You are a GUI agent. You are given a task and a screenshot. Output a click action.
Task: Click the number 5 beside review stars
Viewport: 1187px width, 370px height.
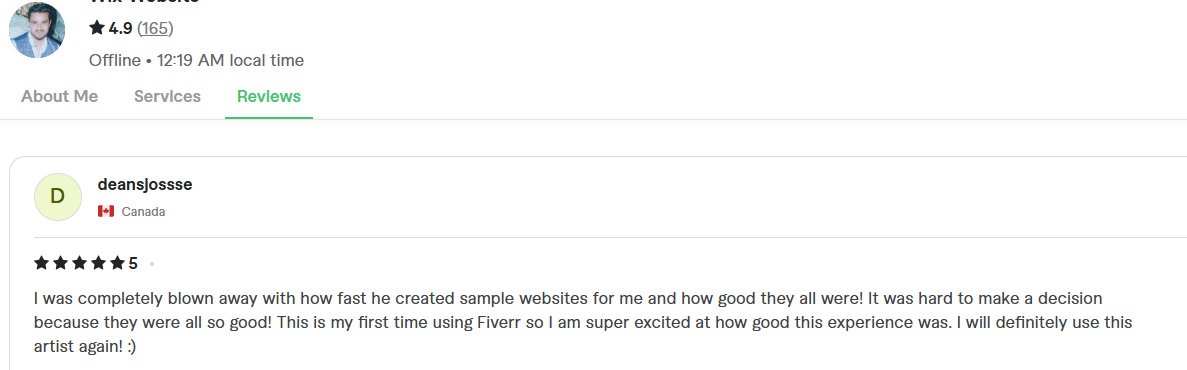coord(133,263)
